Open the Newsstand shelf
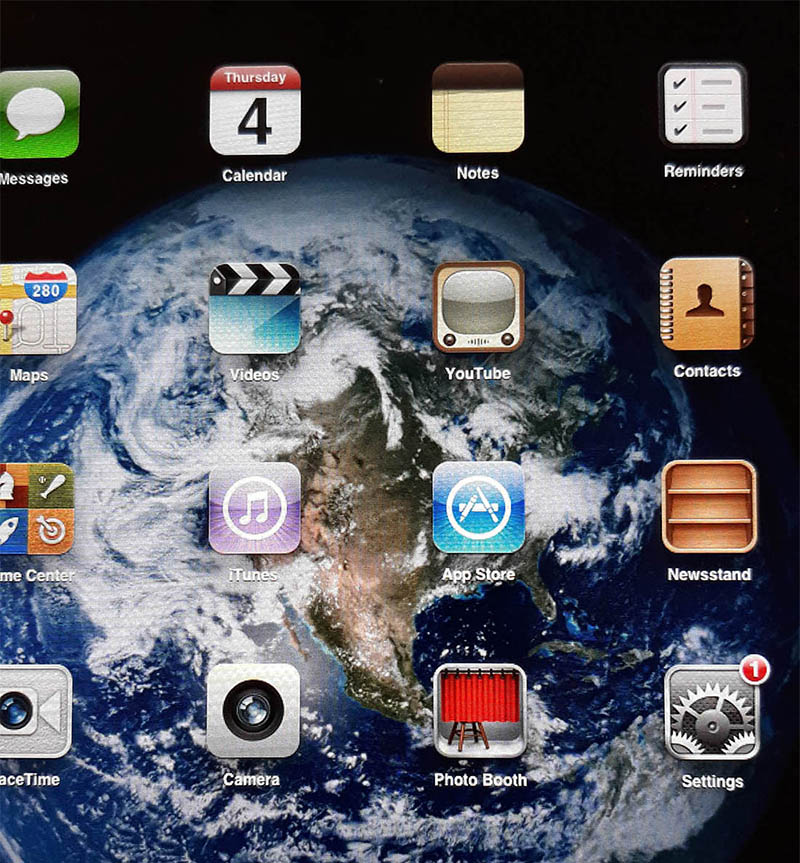This screenshot has width=800, height=863. click(x=709, y=506)
